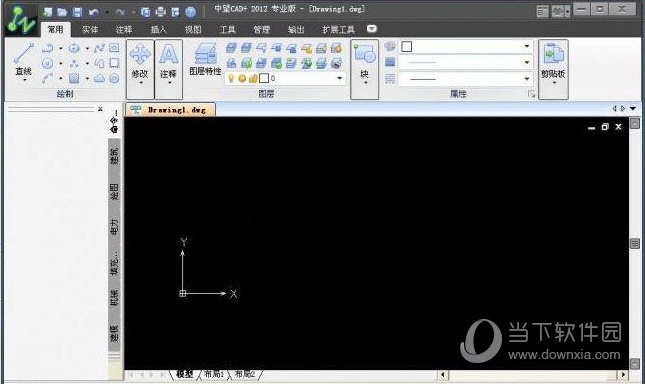Image resolution: width=645 pixels, height=384 pixels.
Task: Toggle layer freeze sun icon
Action: (x=242, y=78)
